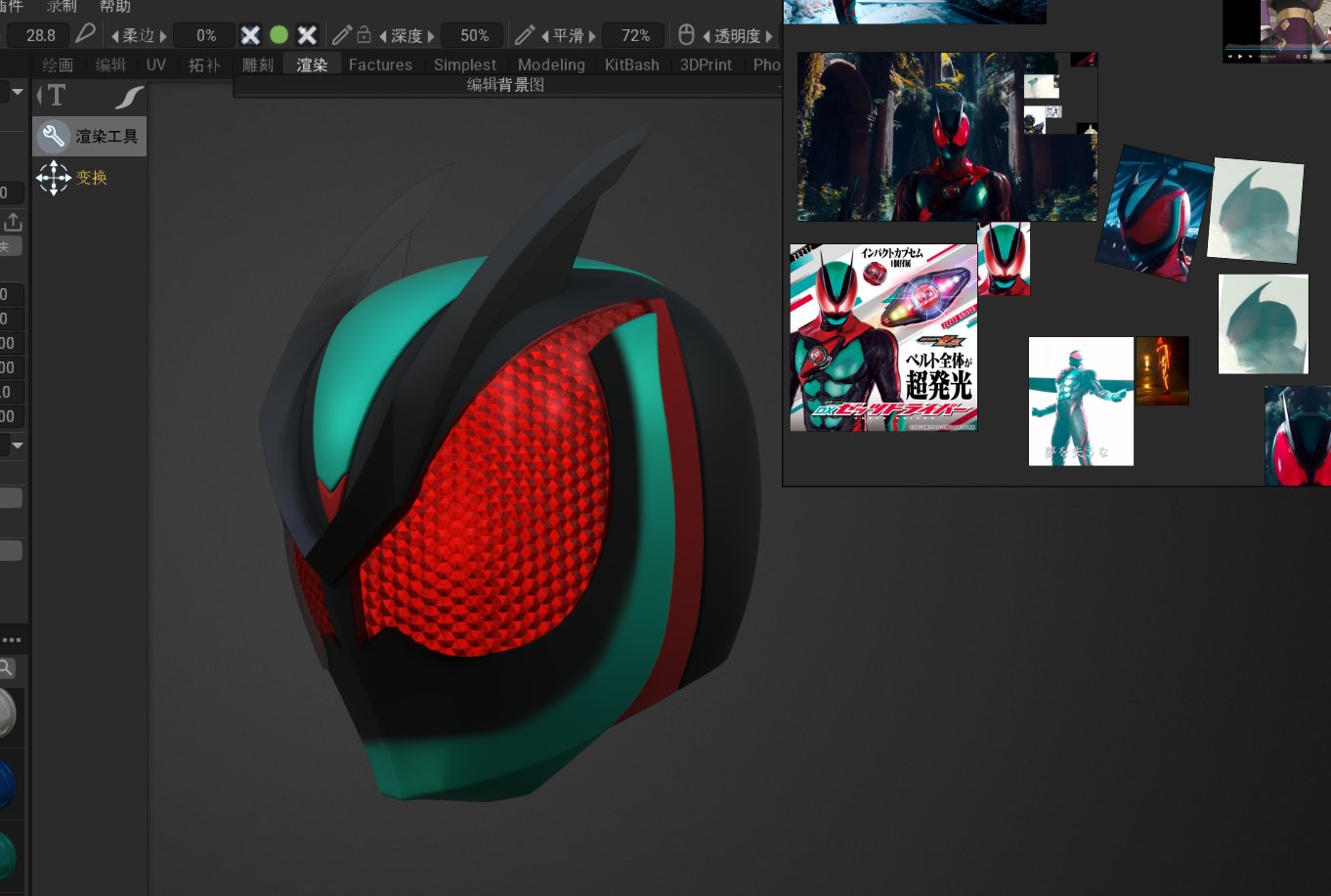Screen dimensions: 1331x896
Task: Select the teal material ball swatch
Action: (x=6, y=856)
